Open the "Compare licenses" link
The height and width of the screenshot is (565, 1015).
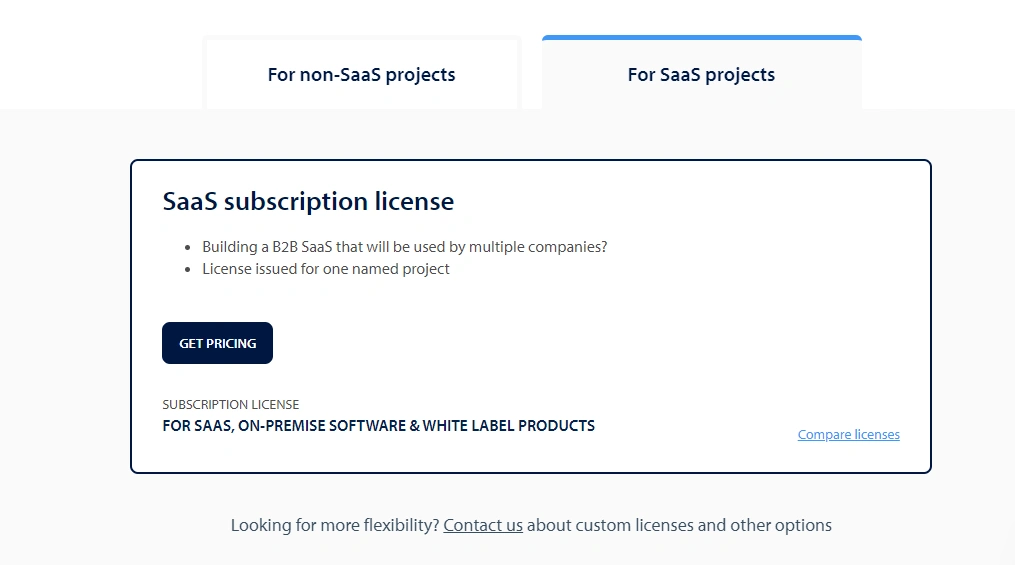click(x=848, y=435)
